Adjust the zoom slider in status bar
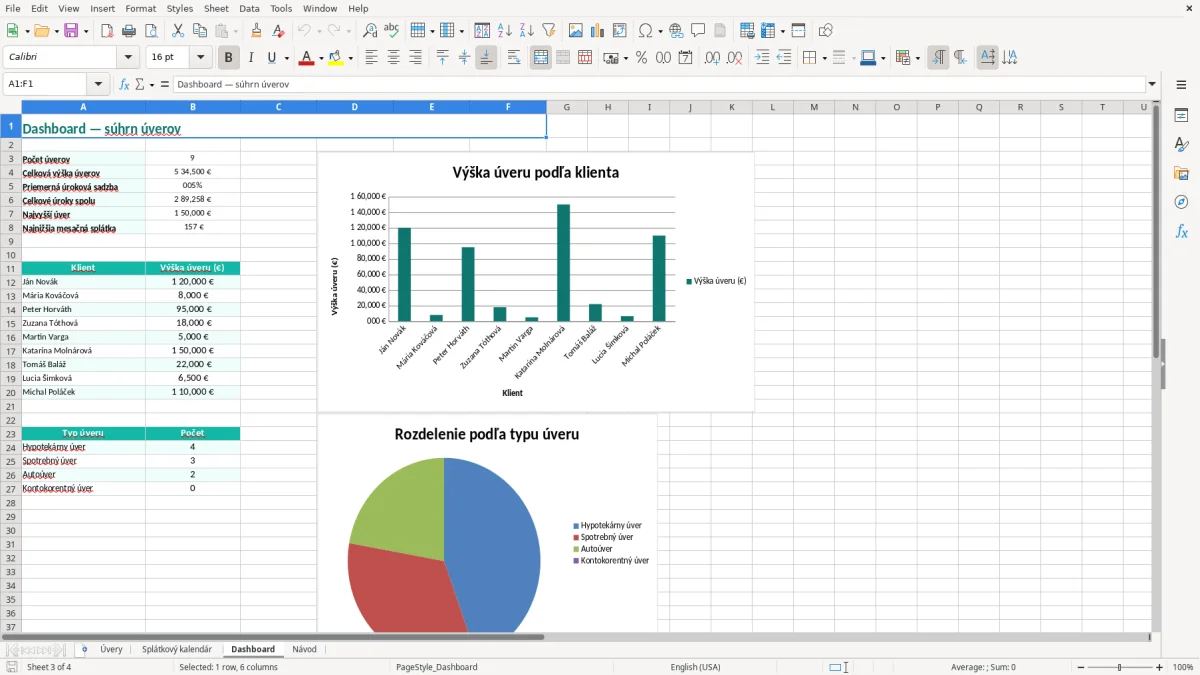The width and height of the screenshot is (1200, 675). pos(1120,667)
